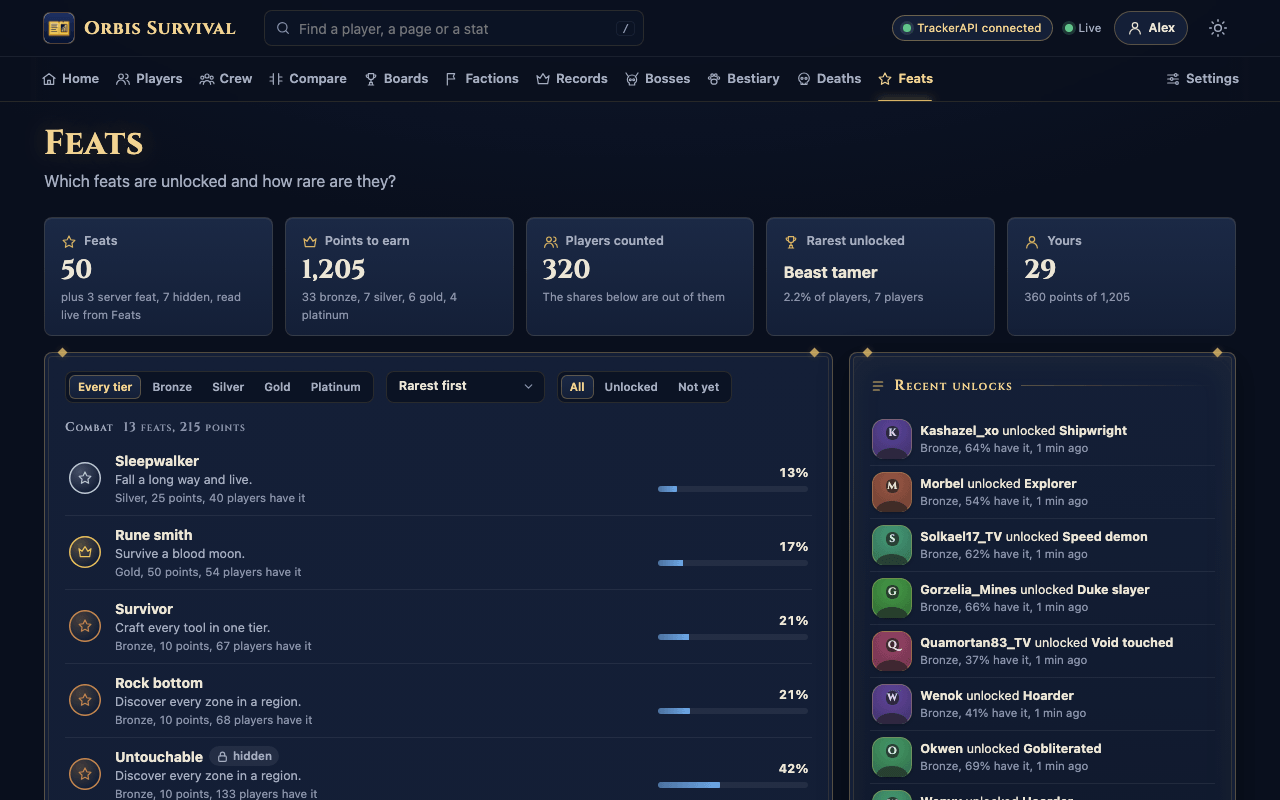Viewport: 1280px width, 800px height.
Task: Click the trophy icon on Rarest unlocked card
Action: [x=791, y=241]
